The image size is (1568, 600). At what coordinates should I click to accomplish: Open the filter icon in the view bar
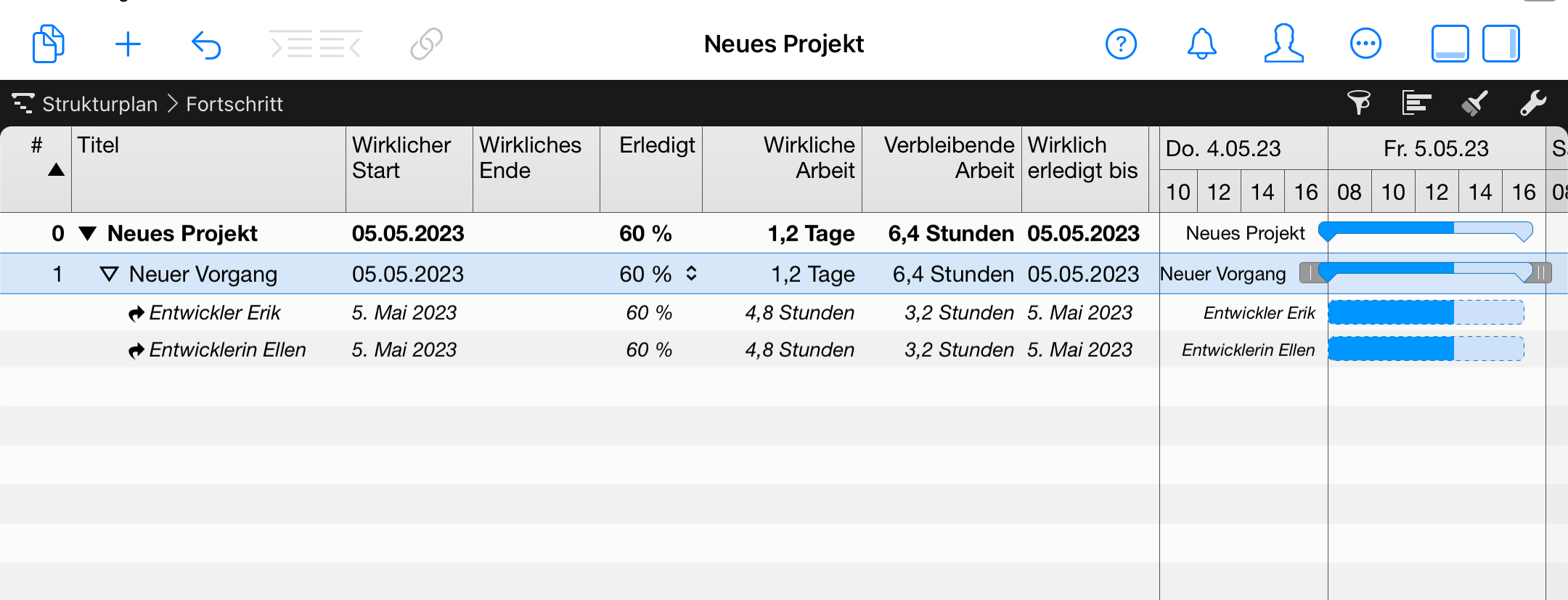(1360, 103)
